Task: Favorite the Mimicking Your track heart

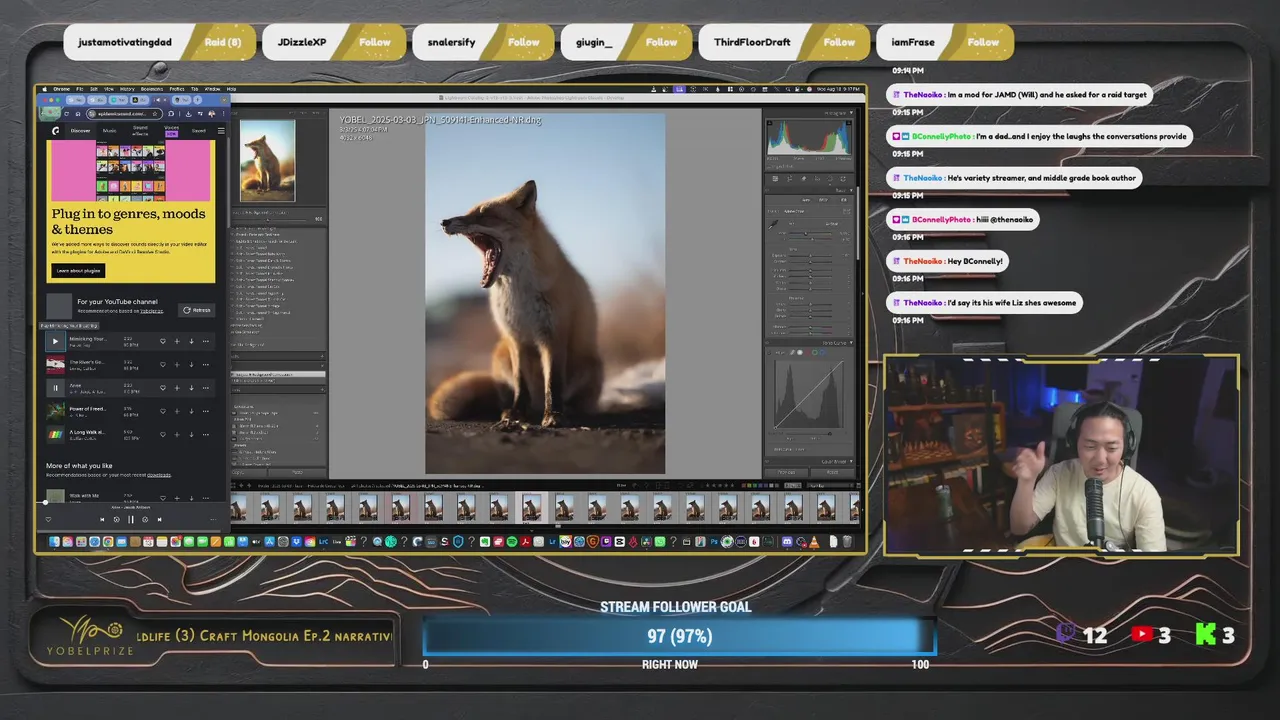Action: pyautogui.click(x=163, y=341)
